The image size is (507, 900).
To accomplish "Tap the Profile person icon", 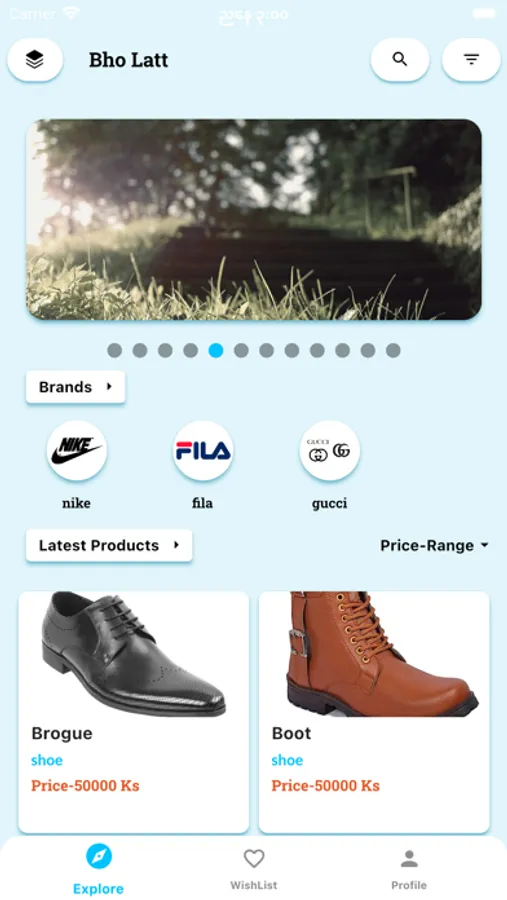I will [x=409, y=859].
